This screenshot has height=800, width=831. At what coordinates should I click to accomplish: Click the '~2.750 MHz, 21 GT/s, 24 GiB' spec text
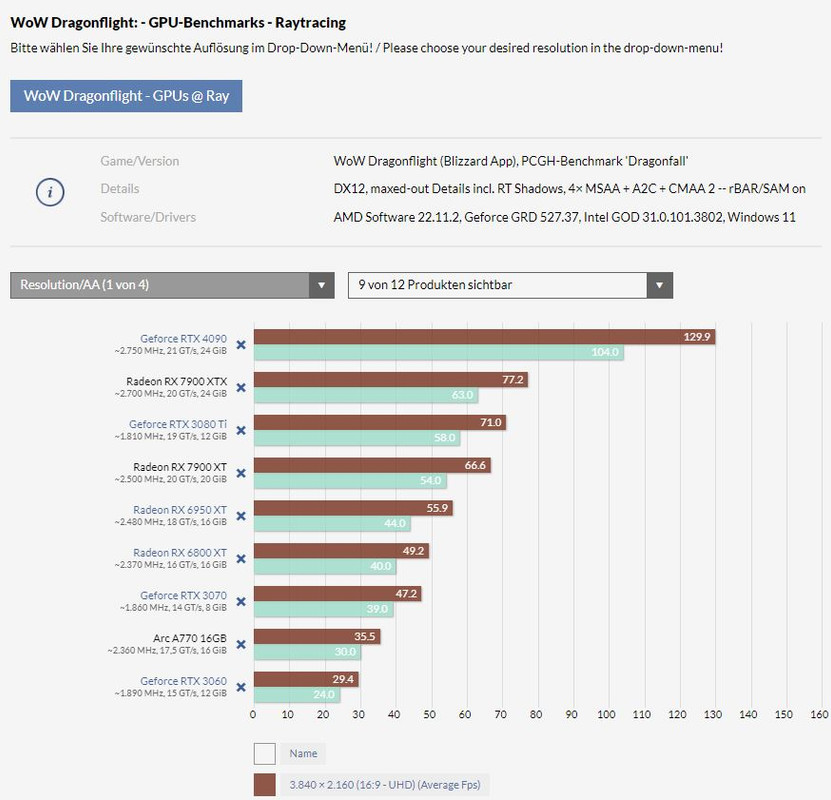171,351
